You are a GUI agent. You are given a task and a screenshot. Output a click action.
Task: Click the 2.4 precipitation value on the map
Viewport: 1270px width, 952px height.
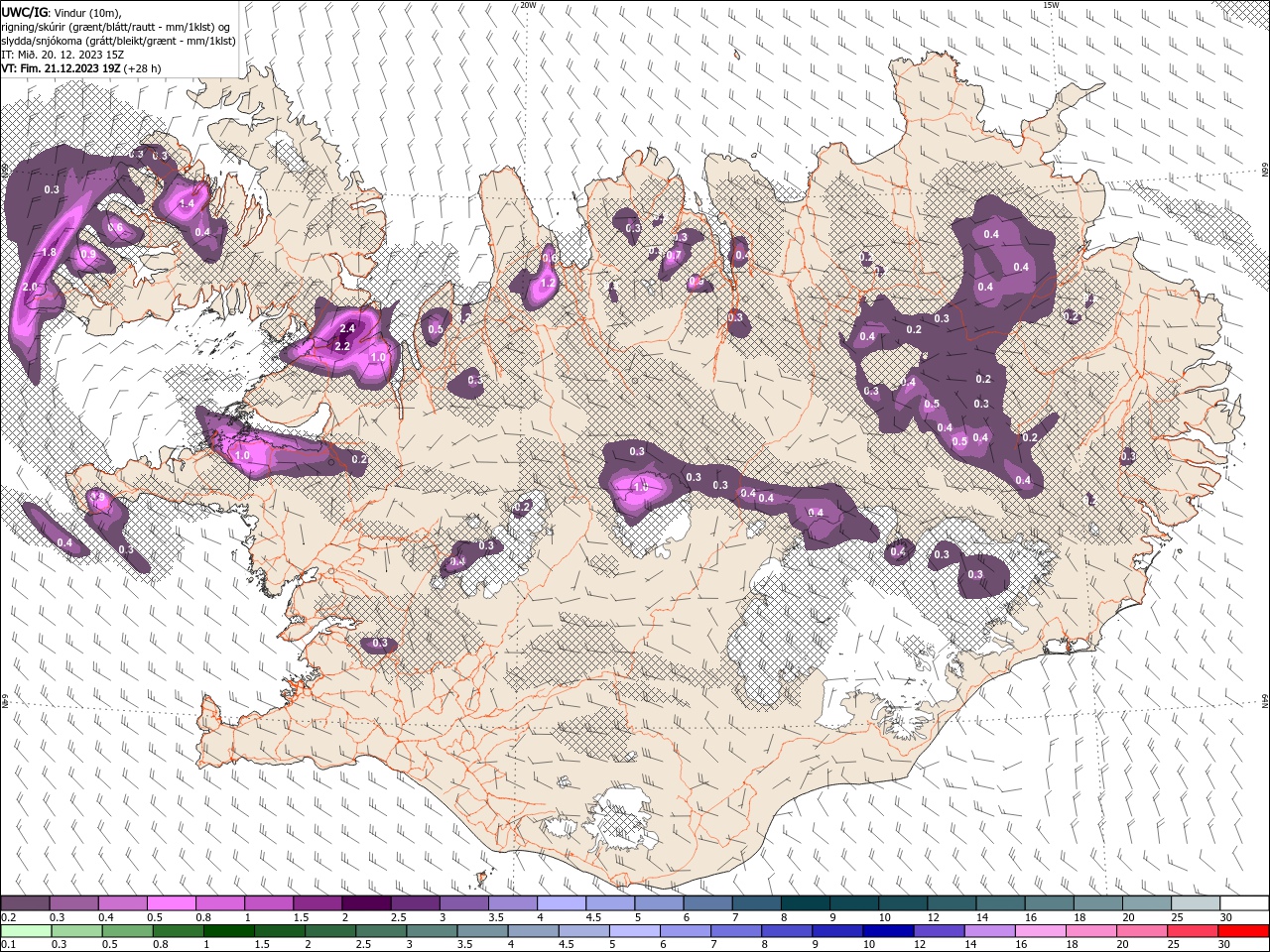(347, 328)
